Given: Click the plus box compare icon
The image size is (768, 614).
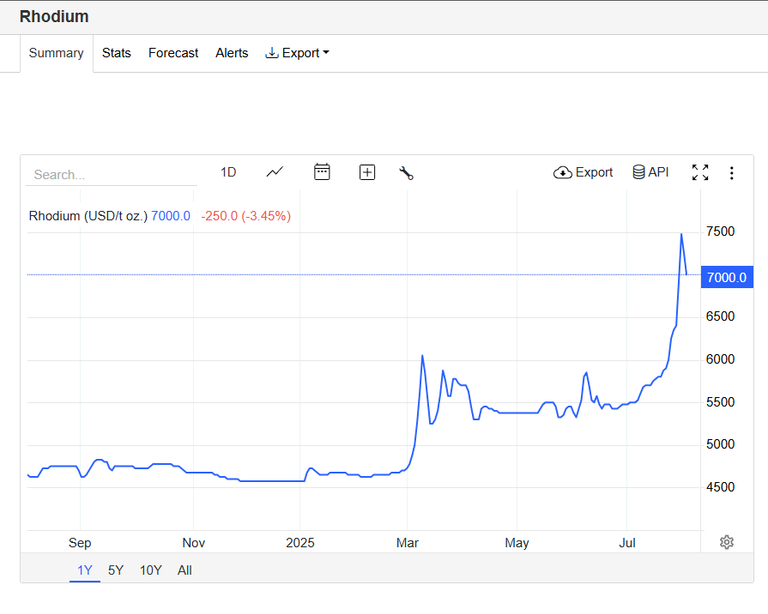Looking at the screenshot, I should click(367, 172).
